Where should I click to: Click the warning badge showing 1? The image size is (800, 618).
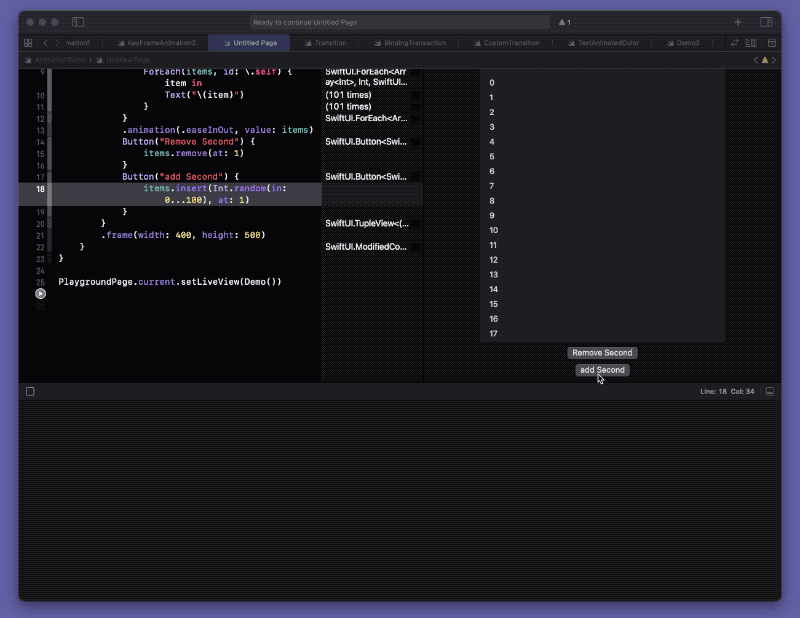(563, 22)
